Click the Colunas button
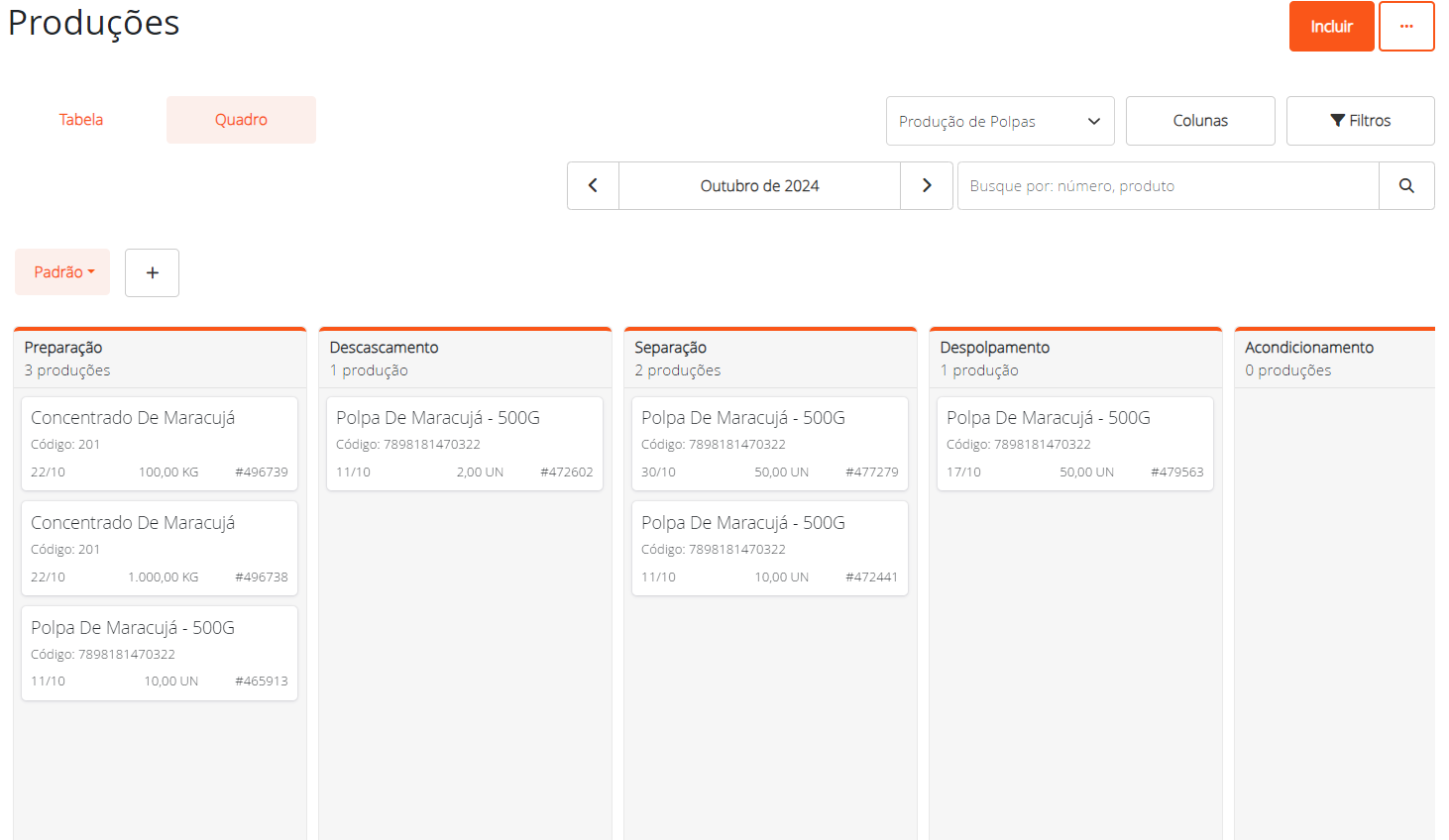 pos(1200,121)
